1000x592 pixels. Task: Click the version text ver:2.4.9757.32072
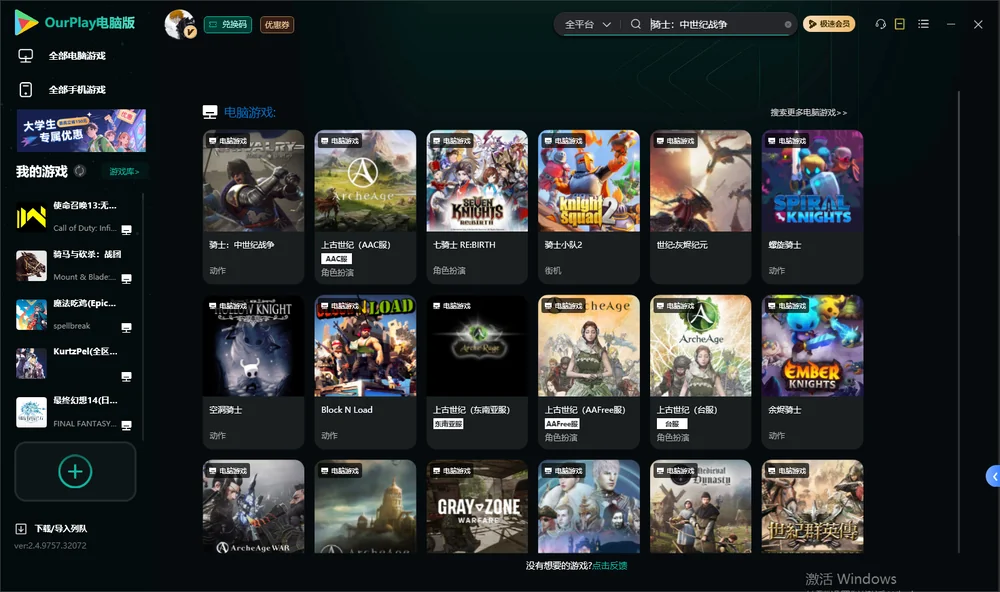(50, 545)
